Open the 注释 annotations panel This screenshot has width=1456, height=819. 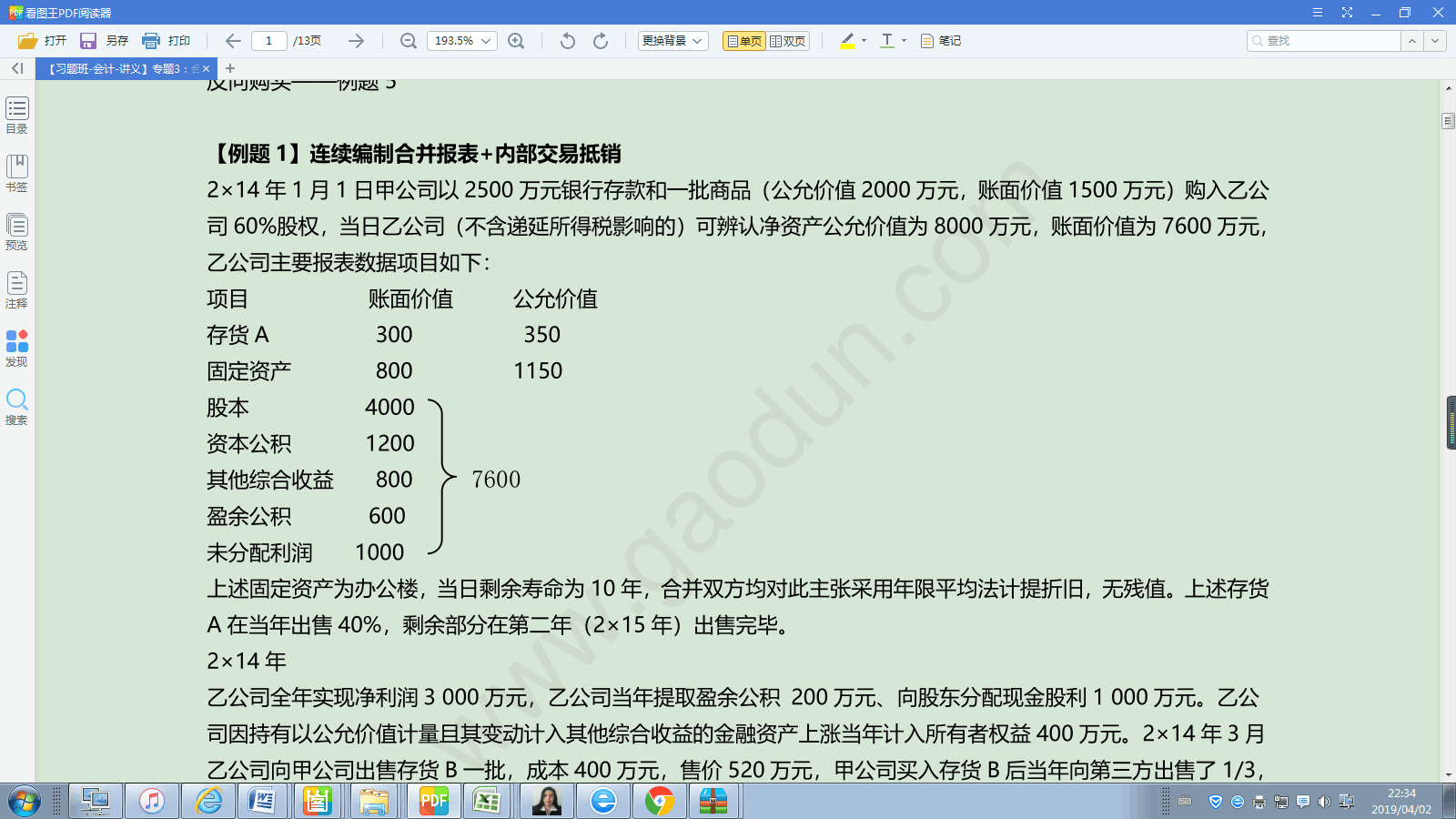coord(16,289)
